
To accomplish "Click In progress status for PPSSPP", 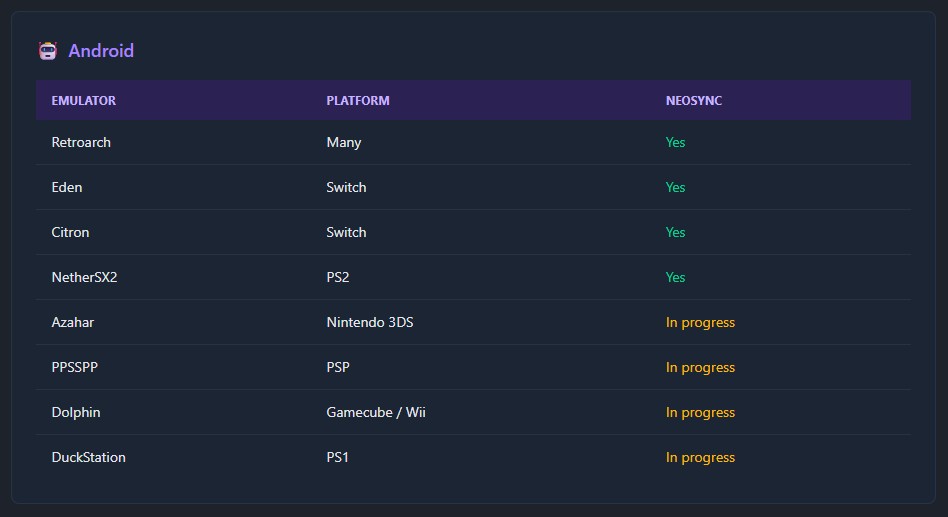I will pos(700,368).
